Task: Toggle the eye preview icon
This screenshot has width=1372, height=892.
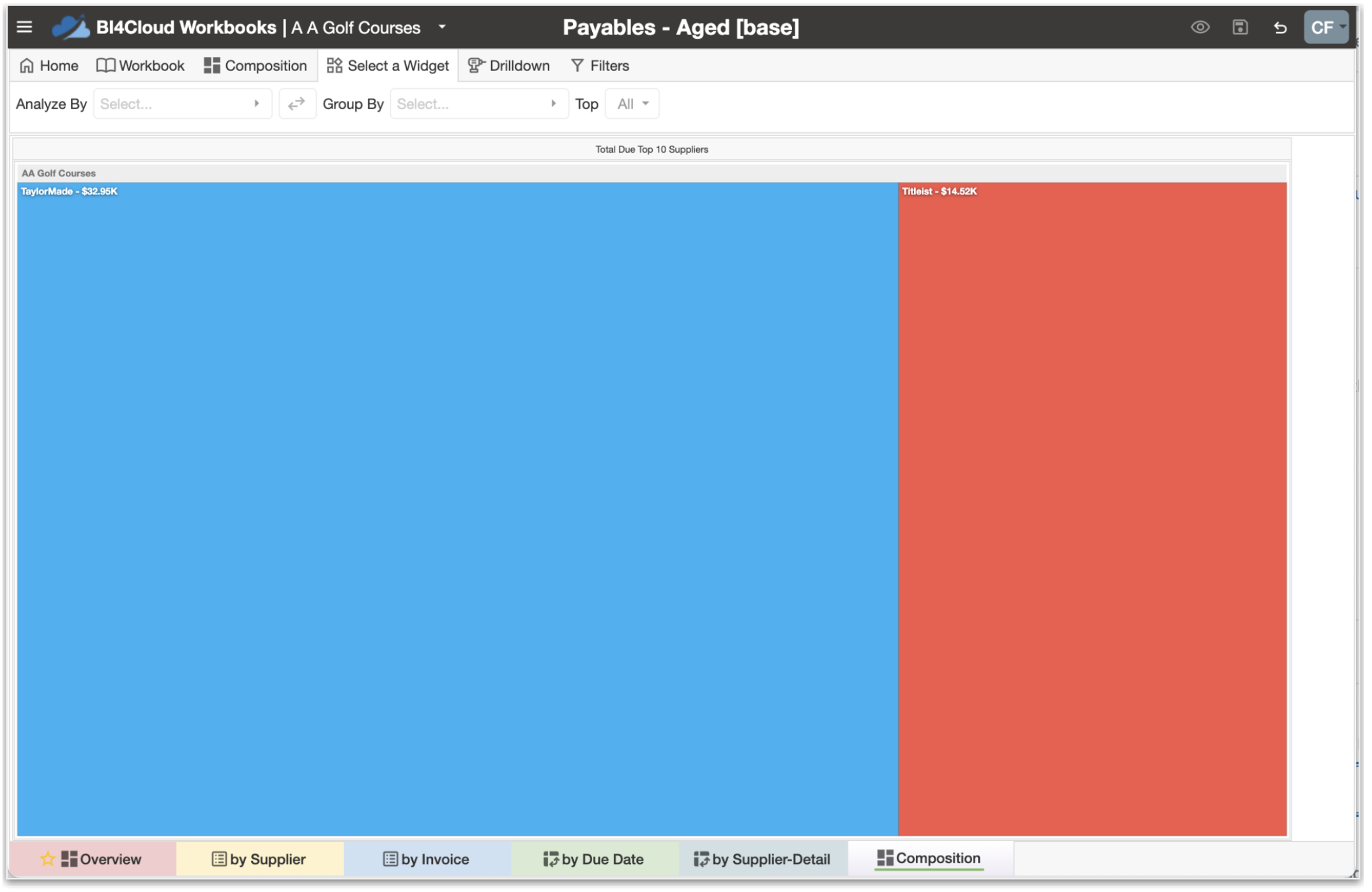Action: click(x=1200, y=27)
